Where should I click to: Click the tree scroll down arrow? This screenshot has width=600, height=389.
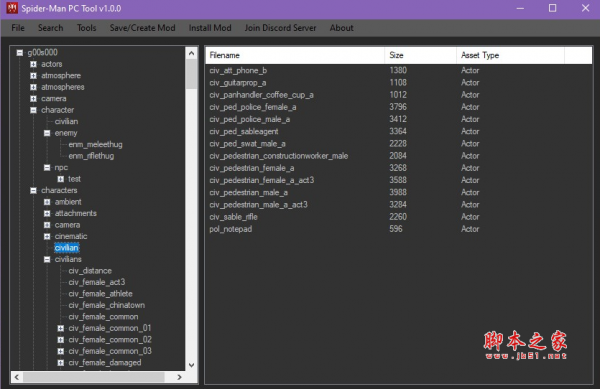[x=192, y=365]
